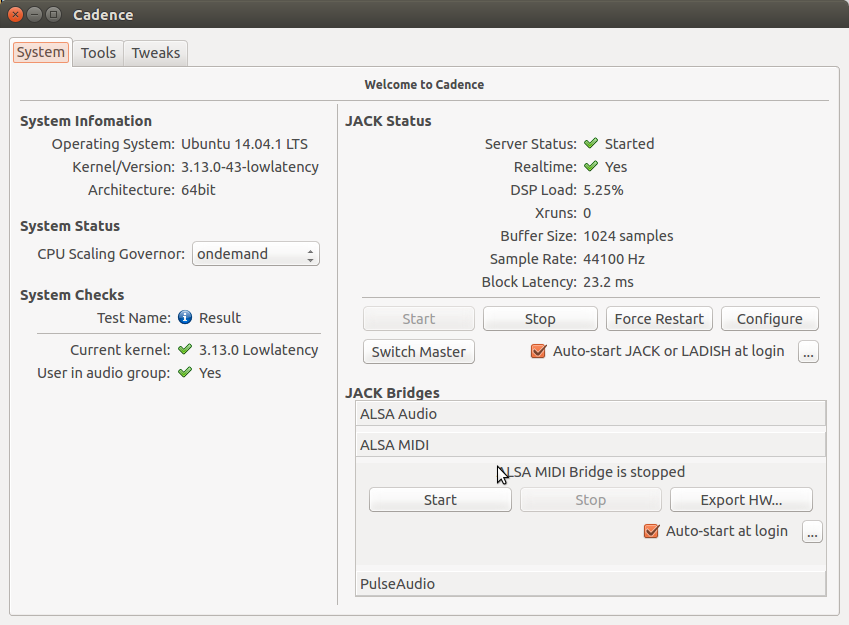This screenshot has height=625, width=849.
Task: Stop the JACK server
Action: click(540, 319)
